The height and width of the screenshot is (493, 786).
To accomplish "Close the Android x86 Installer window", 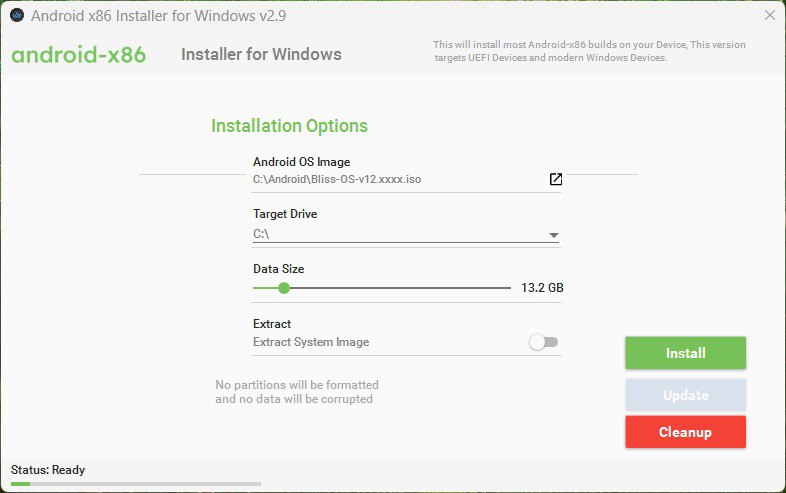I will 768,16.
